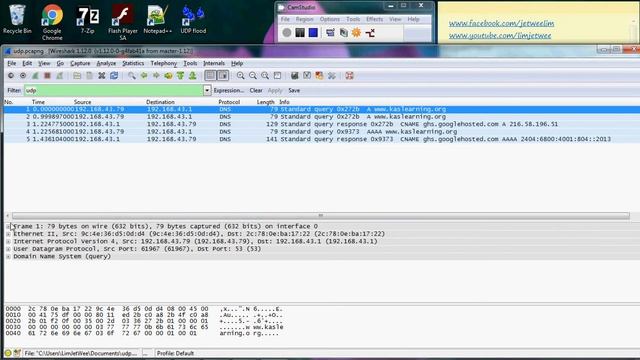This screenshot has width=640, height=360.
Task: Open the Internals menu
Action: click(214, 64)
